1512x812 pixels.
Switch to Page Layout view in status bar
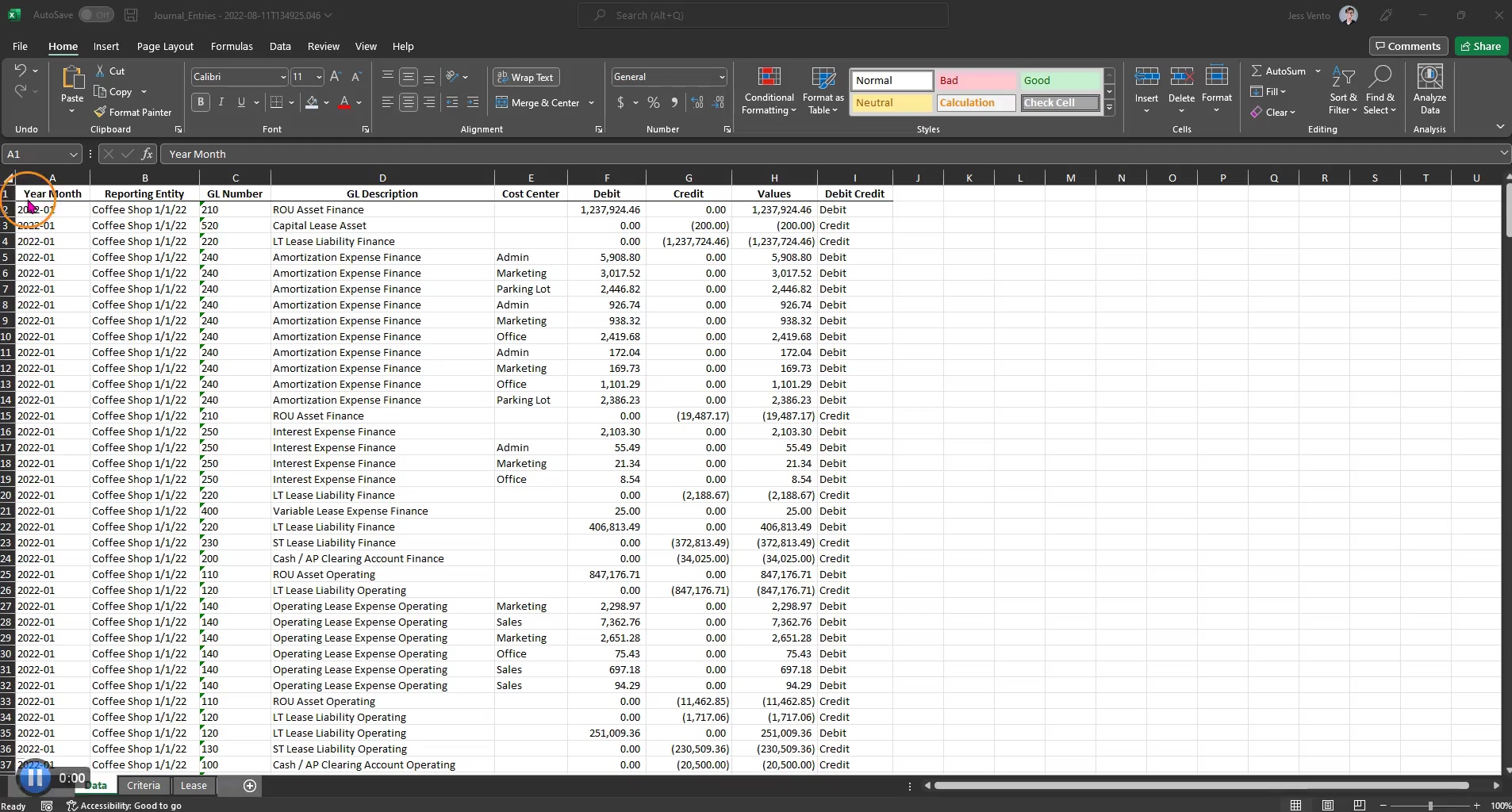click(1328, 806)
